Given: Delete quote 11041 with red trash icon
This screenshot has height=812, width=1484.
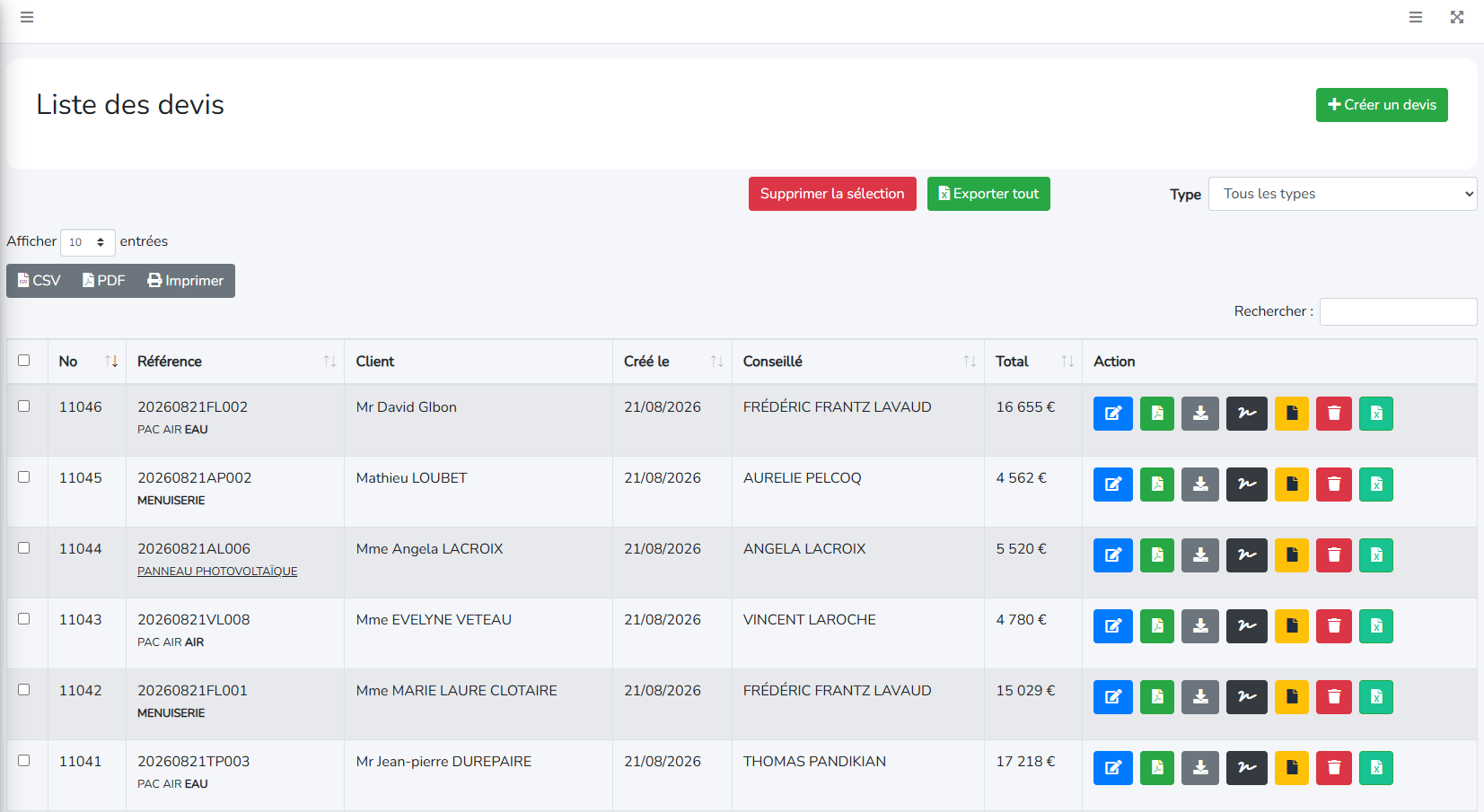Looking at the screenshot, I should 1334,768.
